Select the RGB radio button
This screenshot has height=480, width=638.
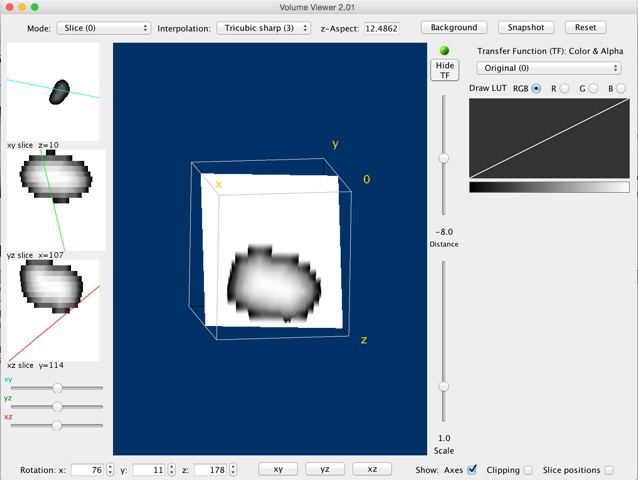pyautogui.click(x=537, y=89)
